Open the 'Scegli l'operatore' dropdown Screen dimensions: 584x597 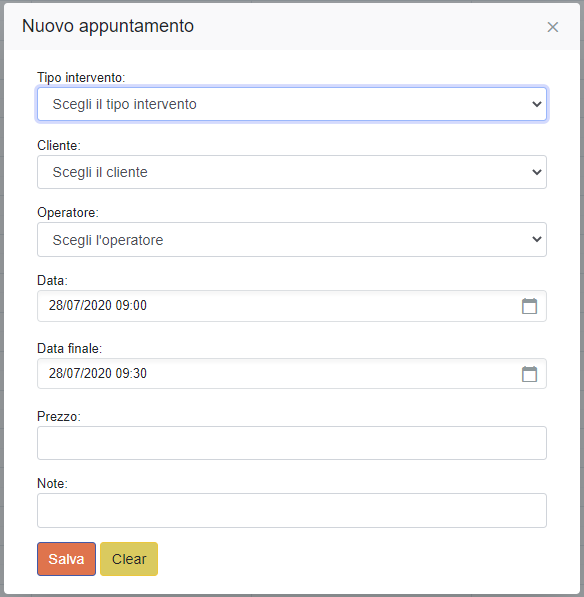coord(292,239)
